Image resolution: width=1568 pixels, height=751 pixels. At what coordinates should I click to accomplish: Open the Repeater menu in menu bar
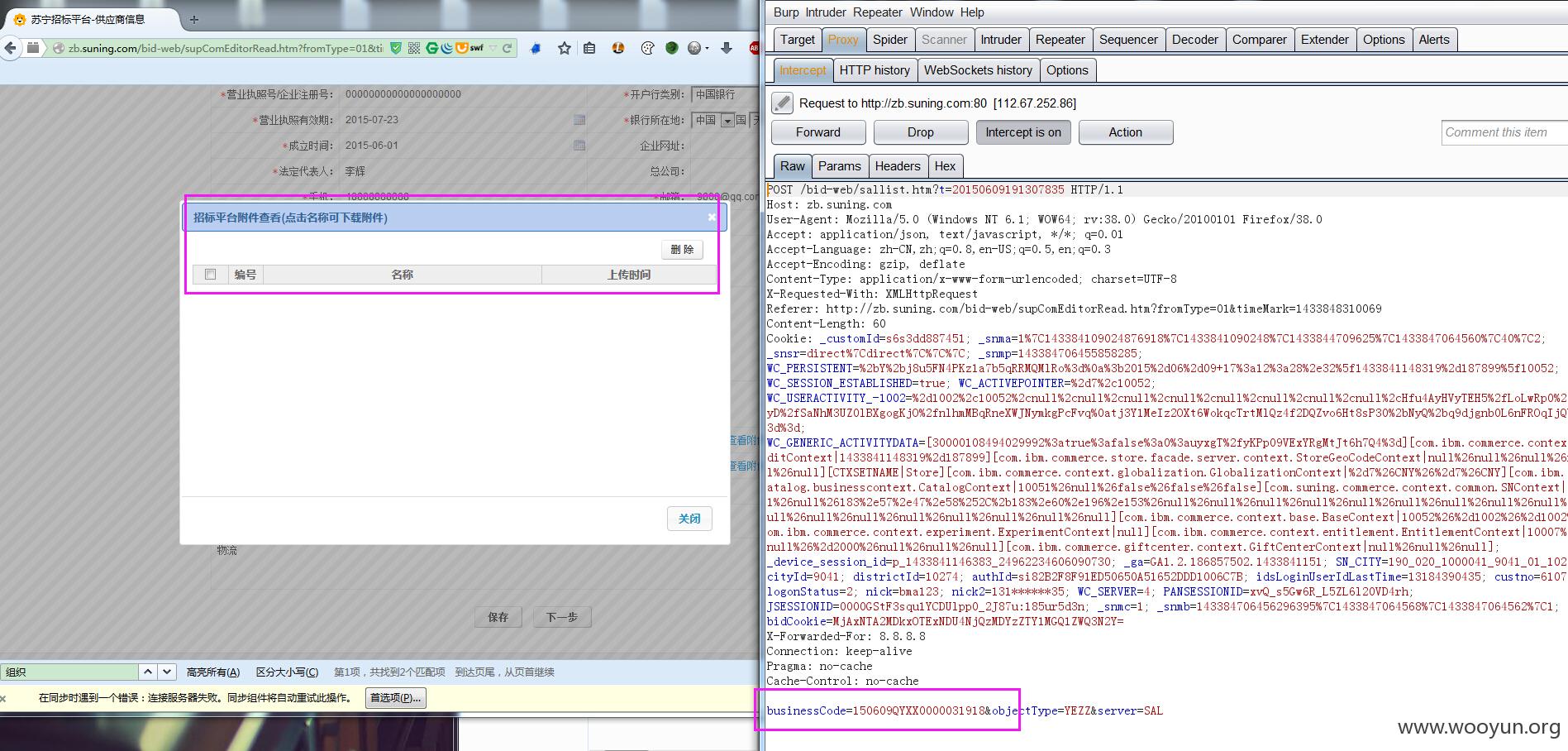coord(878,12)
